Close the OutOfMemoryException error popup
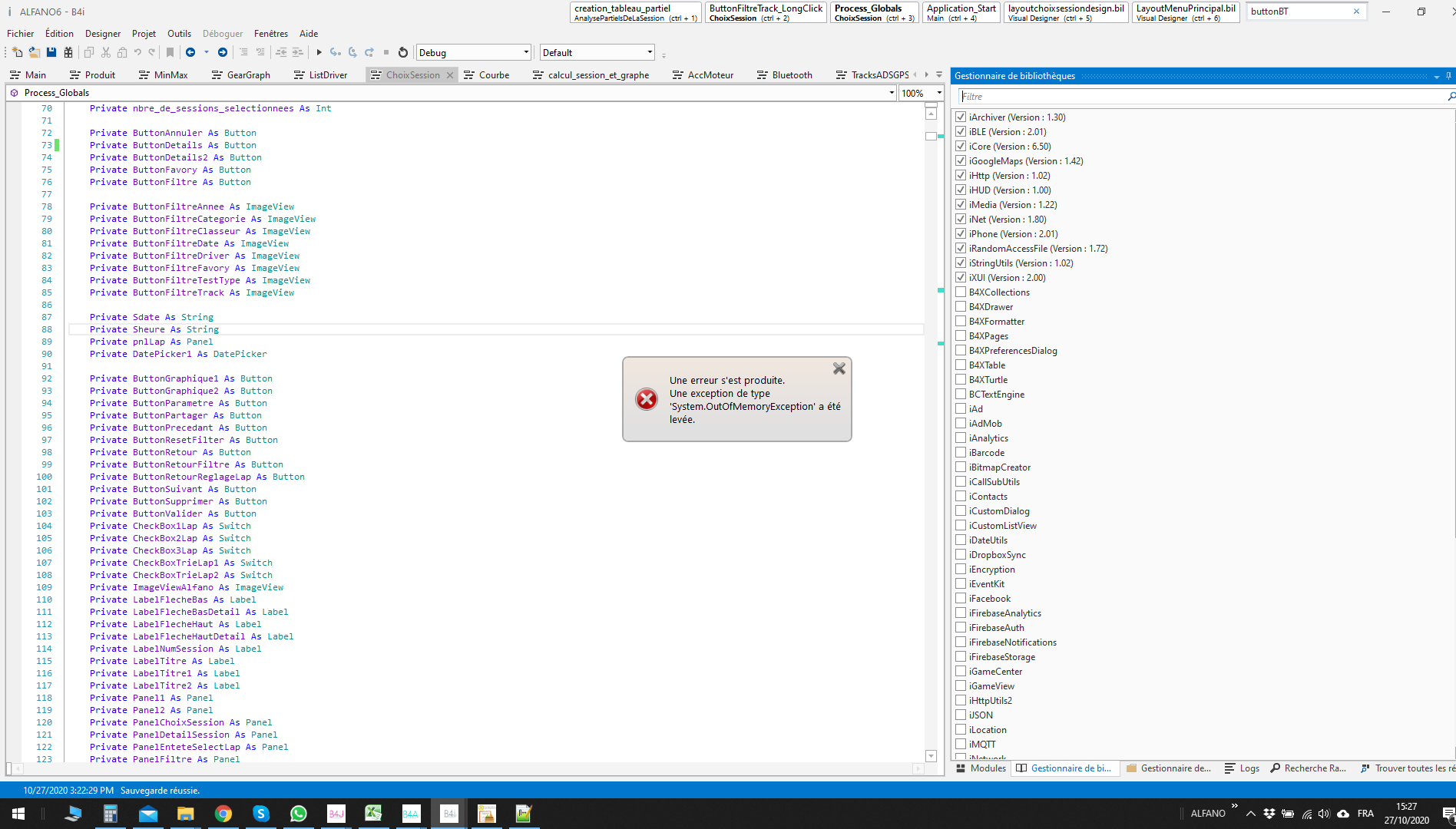Screen dimensions: 1456x829 tap(839, 368)
